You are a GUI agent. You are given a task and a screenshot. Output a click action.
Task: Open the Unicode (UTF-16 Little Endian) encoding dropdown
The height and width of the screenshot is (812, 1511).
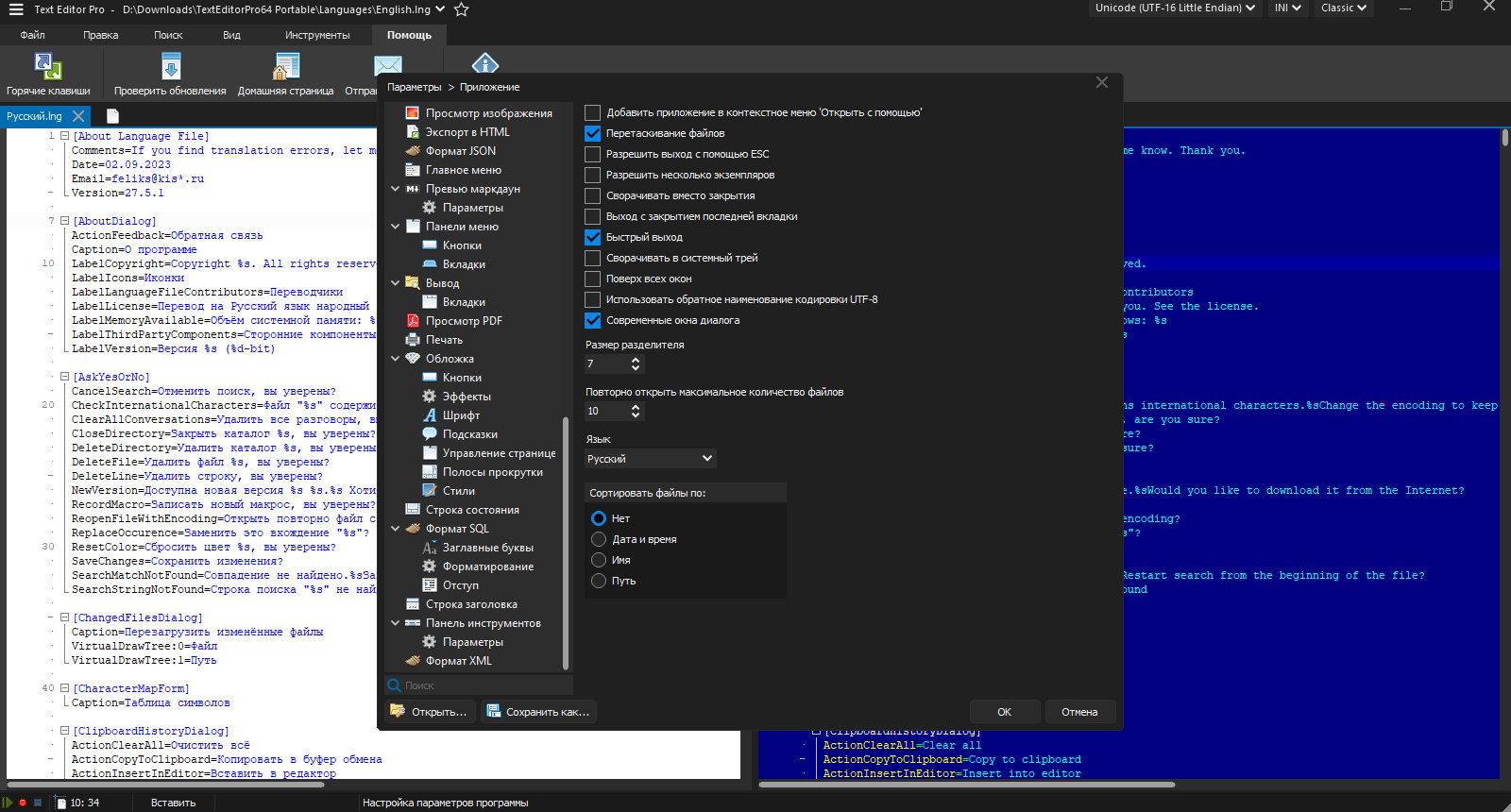(x=1175, y=8)
